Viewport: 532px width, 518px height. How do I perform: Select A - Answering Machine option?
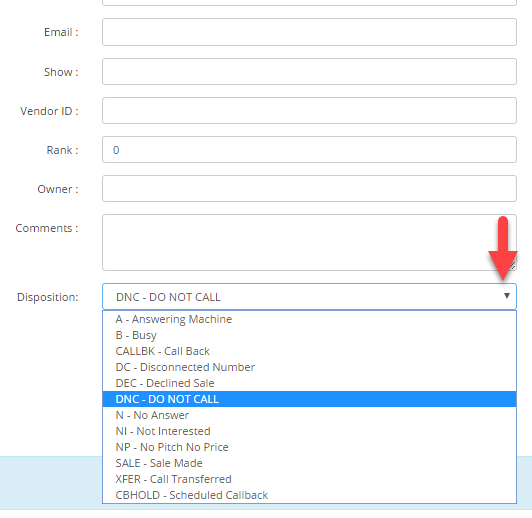coord(309,319)
